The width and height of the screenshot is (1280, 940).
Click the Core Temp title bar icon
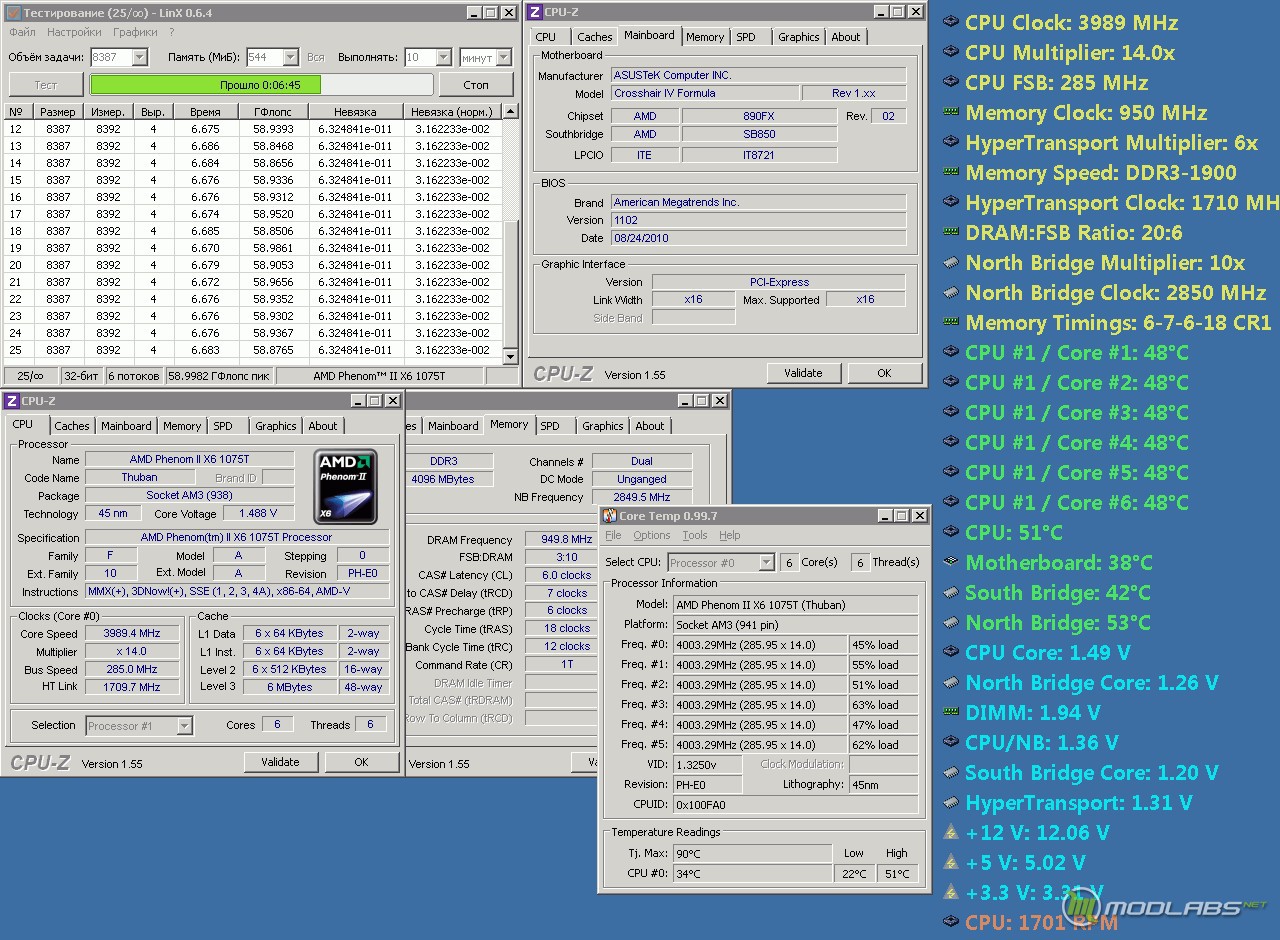pos(609,516)
